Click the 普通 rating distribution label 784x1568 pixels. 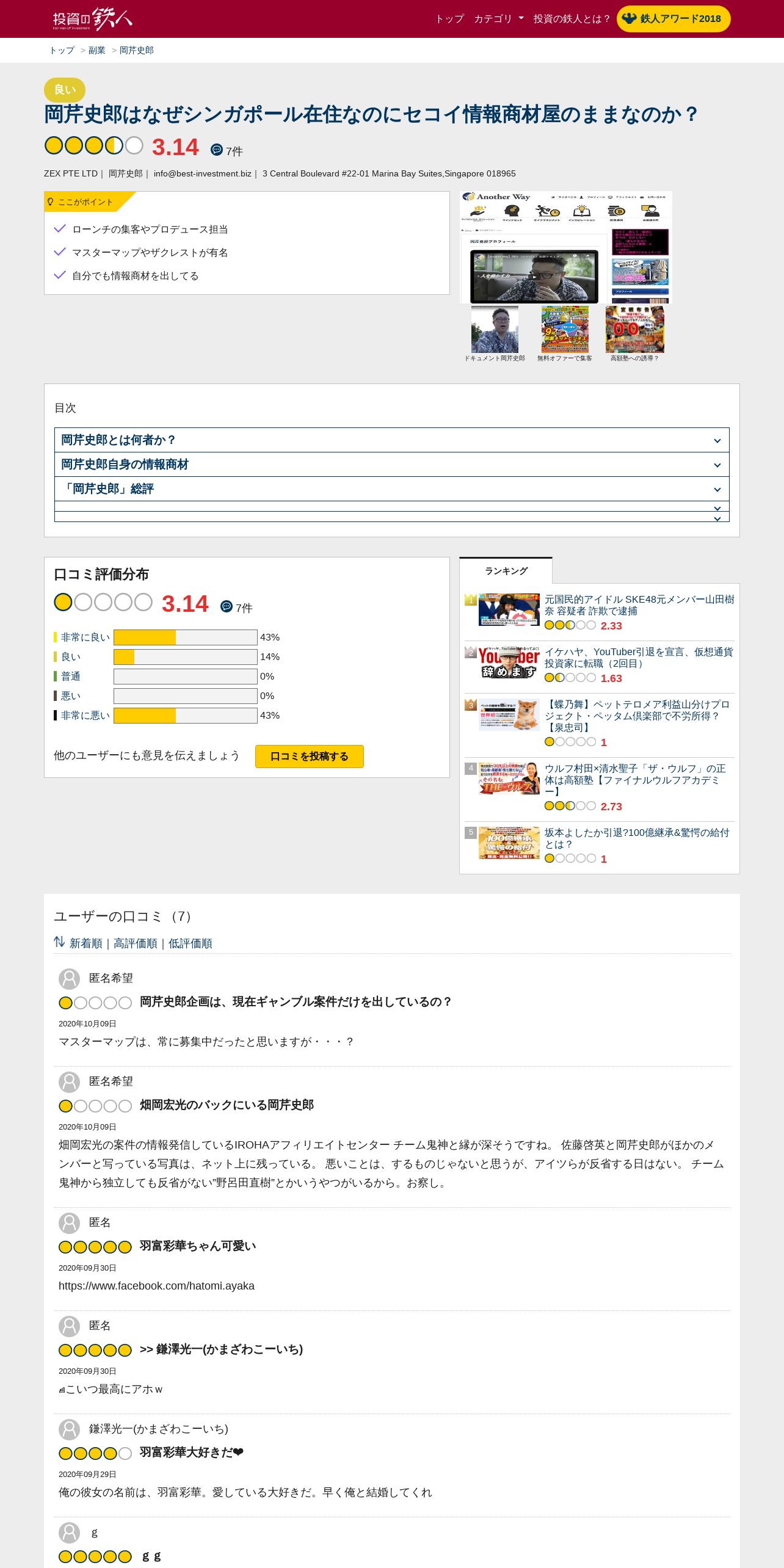pos(71,677)
